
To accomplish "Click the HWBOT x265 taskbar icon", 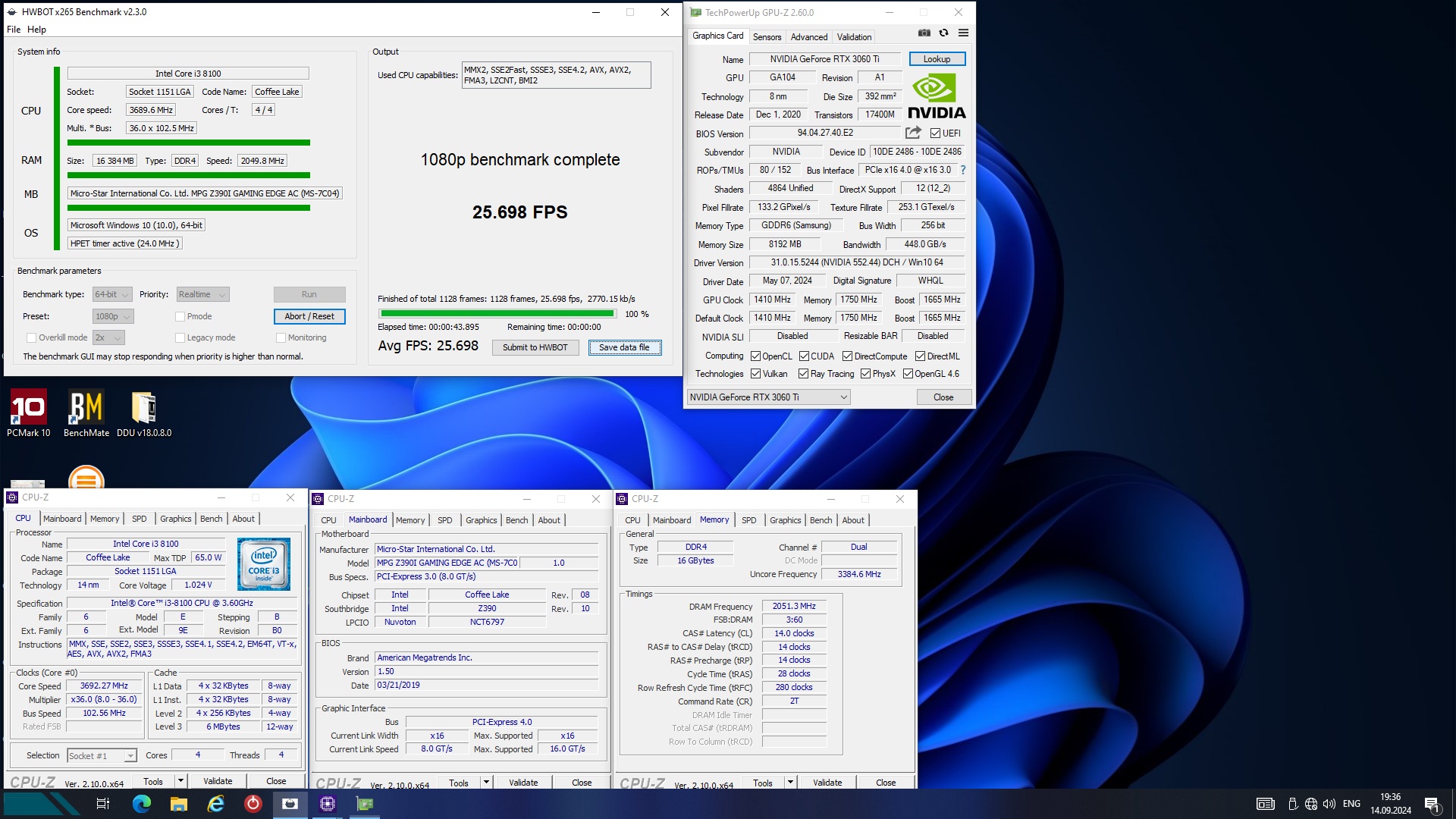I will (x=290, y=804).
